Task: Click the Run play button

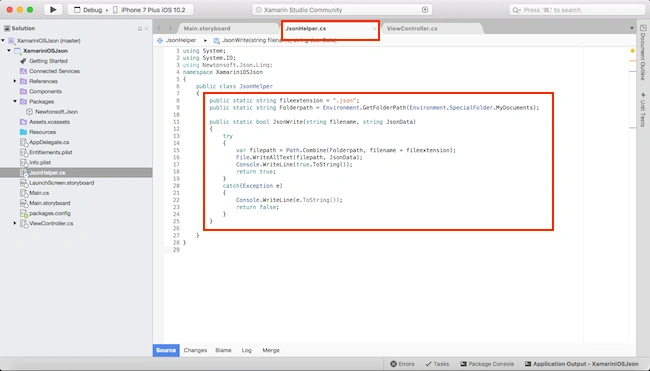Action: pyautogui.click(x=53, y=10)
